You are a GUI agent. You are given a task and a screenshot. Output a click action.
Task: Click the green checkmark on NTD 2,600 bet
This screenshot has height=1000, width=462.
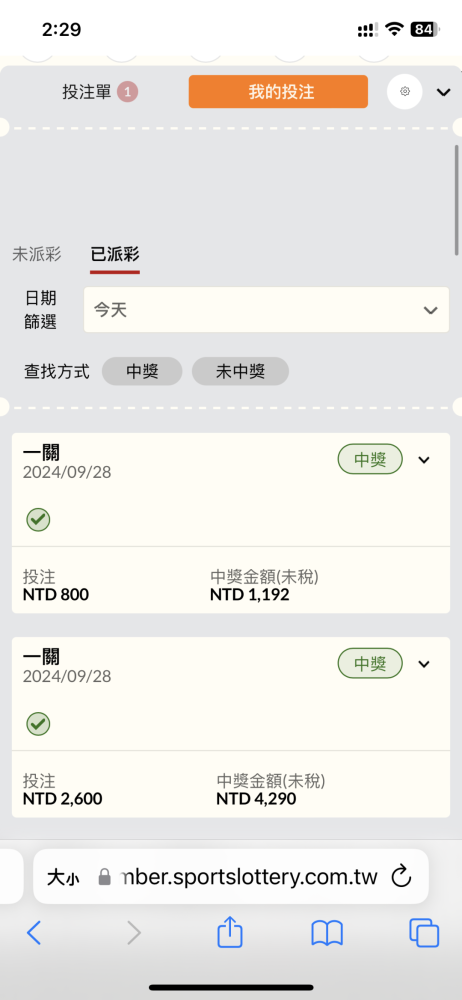(38, 724)
